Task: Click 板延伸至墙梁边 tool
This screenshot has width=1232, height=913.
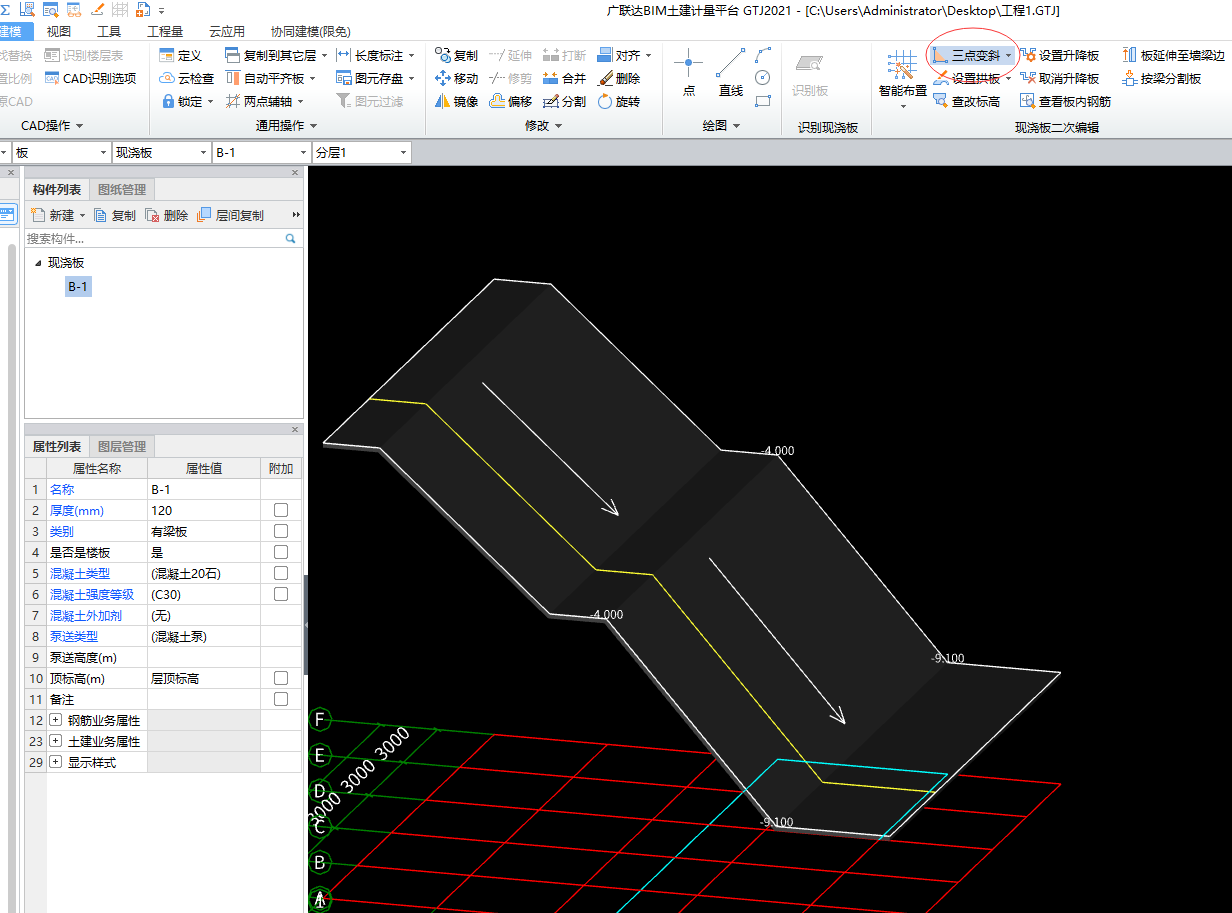Action: [1172, 55]
